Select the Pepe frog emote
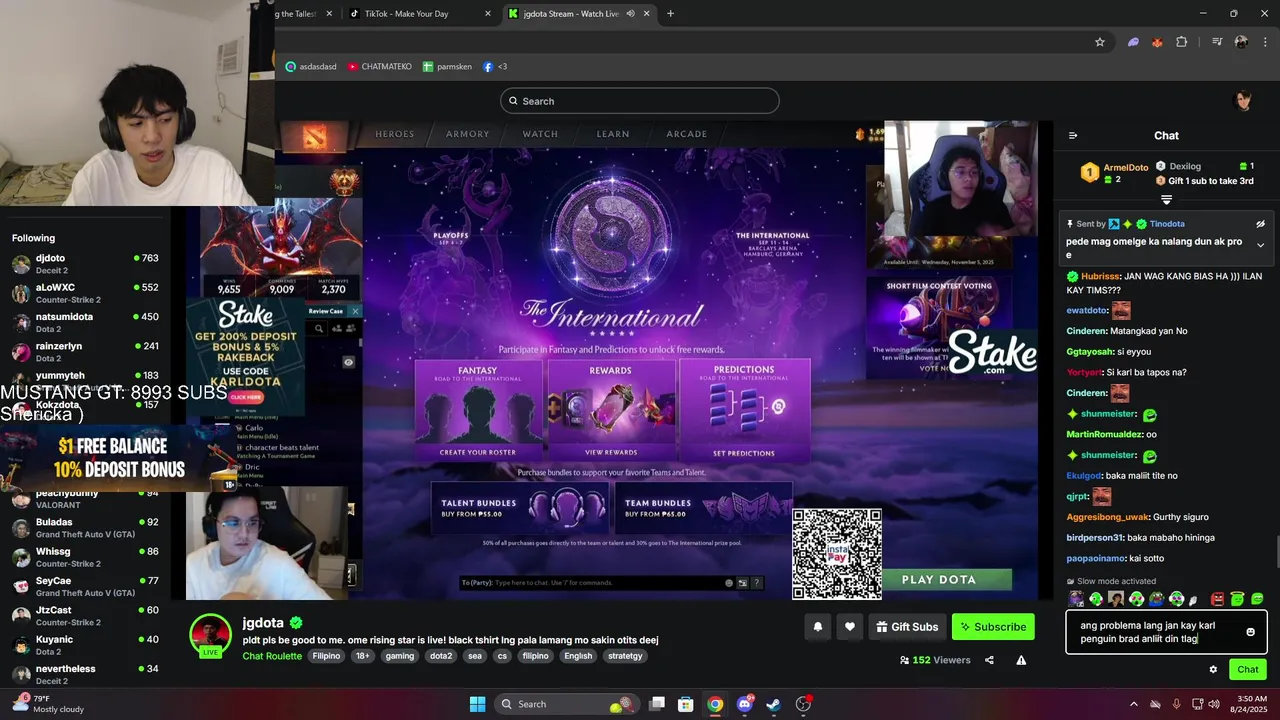 [1156, 599]
